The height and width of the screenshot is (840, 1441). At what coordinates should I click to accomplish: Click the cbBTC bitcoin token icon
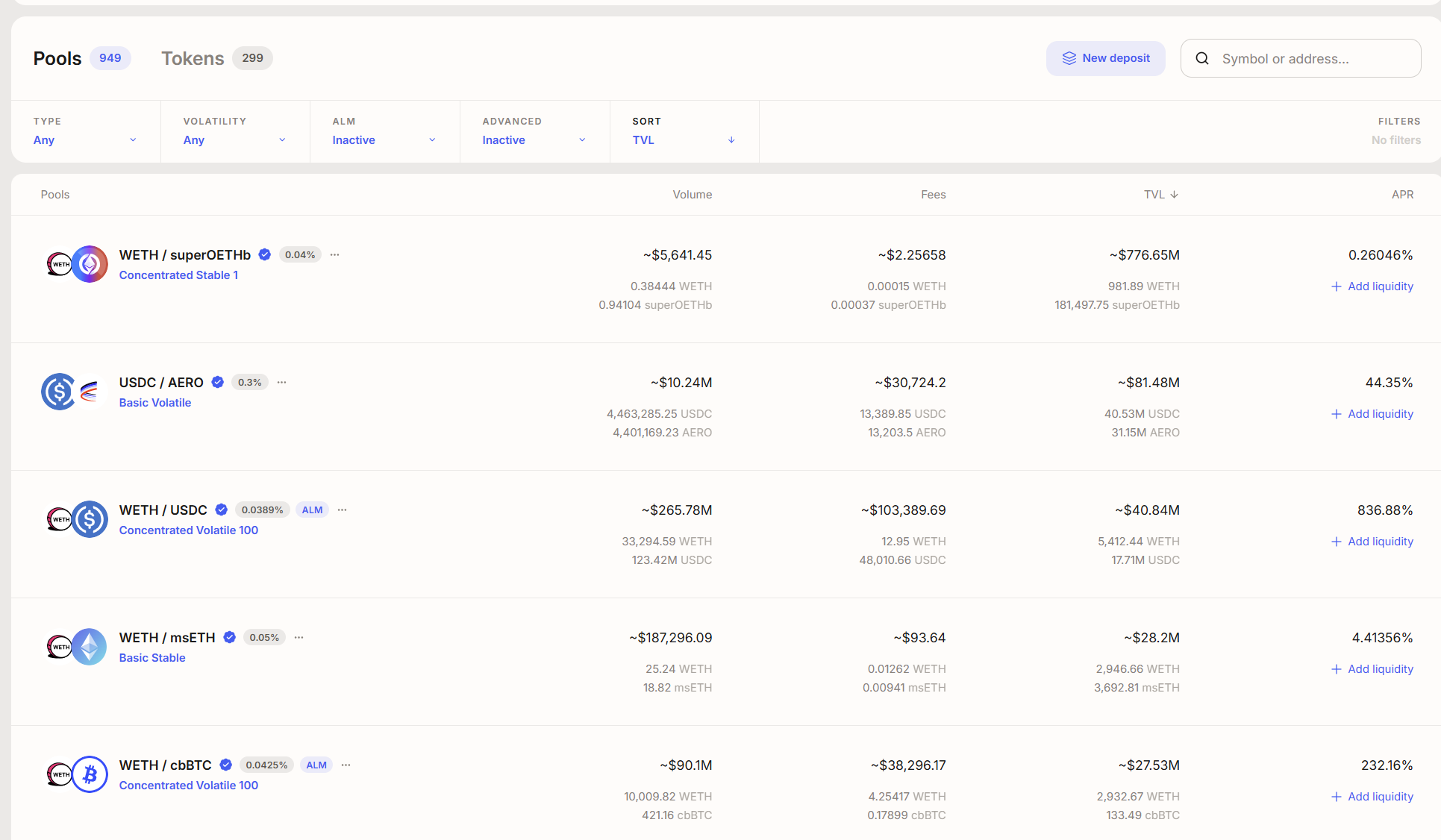pos(90,774)
